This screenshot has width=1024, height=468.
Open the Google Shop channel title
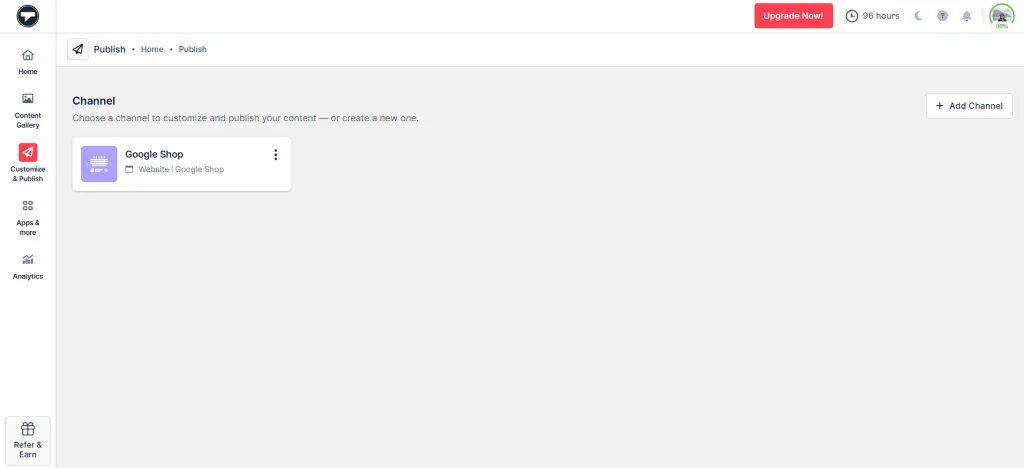click(x=154, y=154)
